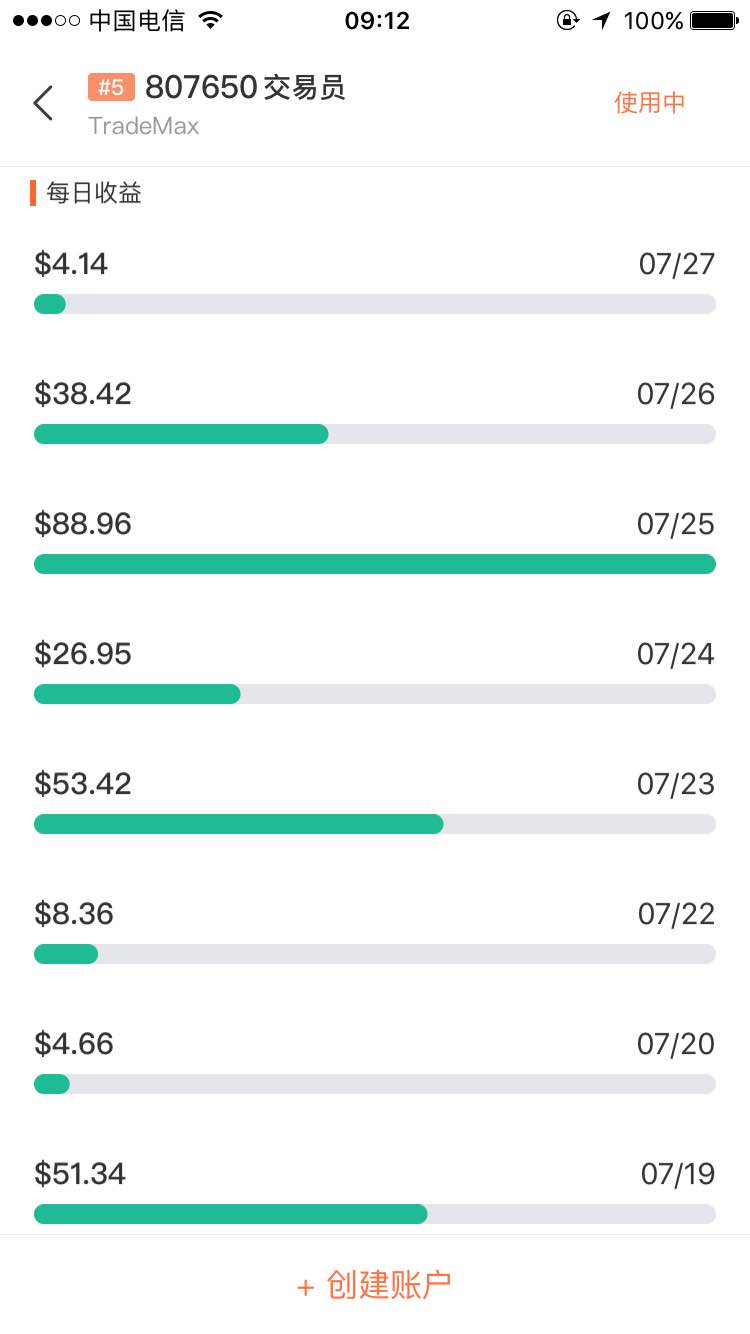This screenshot has height=1334, width=750.
Task: Tap the 每日收益 section header
Action: (94, 193)
